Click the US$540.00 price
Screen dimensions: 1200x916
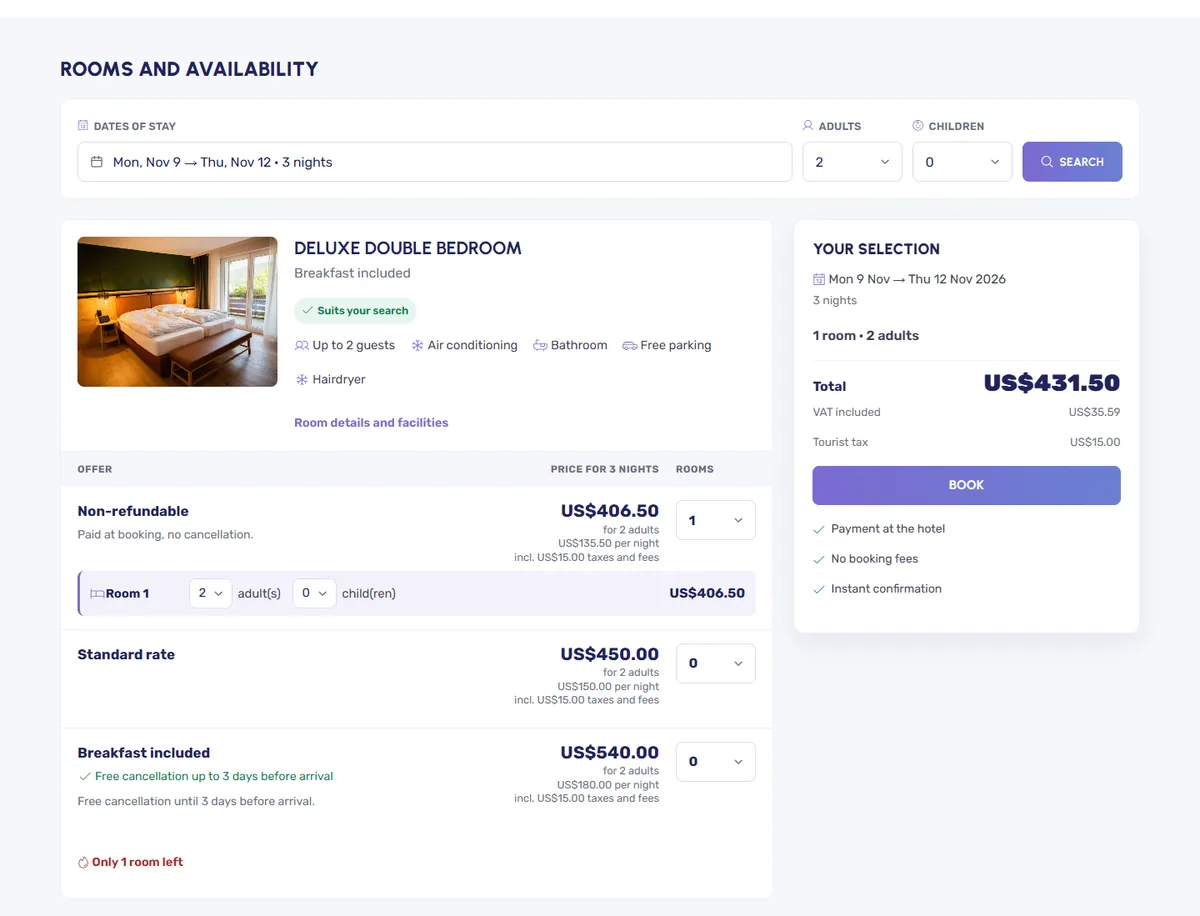point(610,752)
